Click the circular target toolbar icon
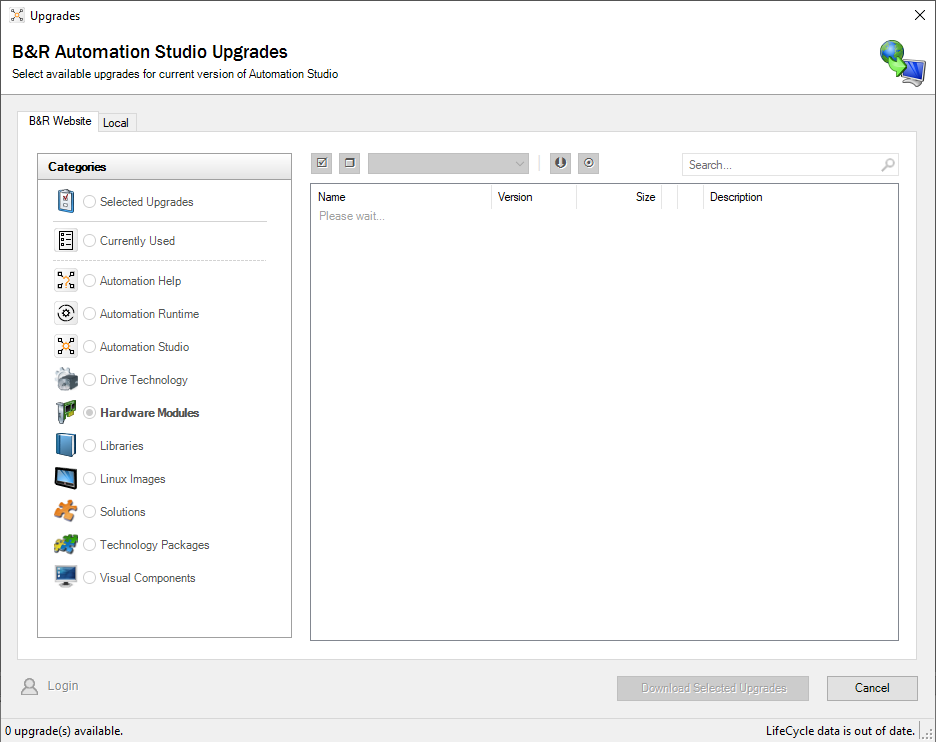 pyautogui.click(x=589, y=163)
